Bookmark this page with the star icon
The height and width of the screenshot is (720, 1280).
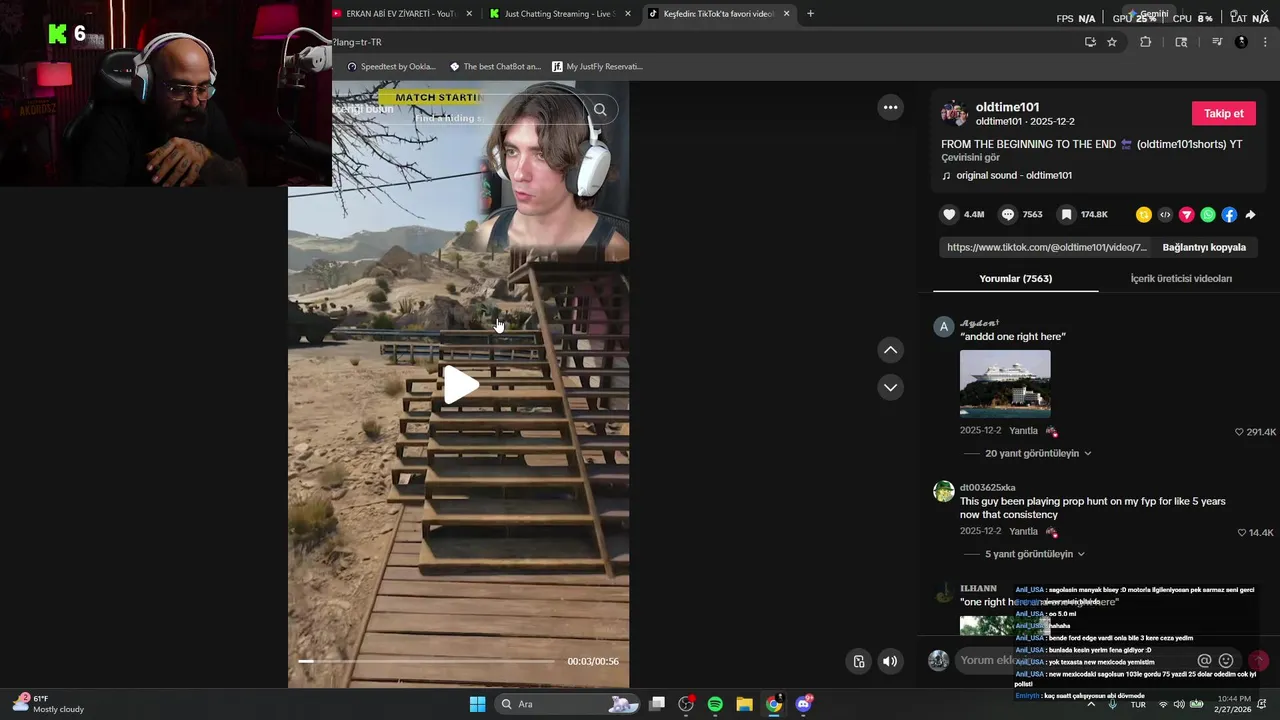coord(1112,42)
